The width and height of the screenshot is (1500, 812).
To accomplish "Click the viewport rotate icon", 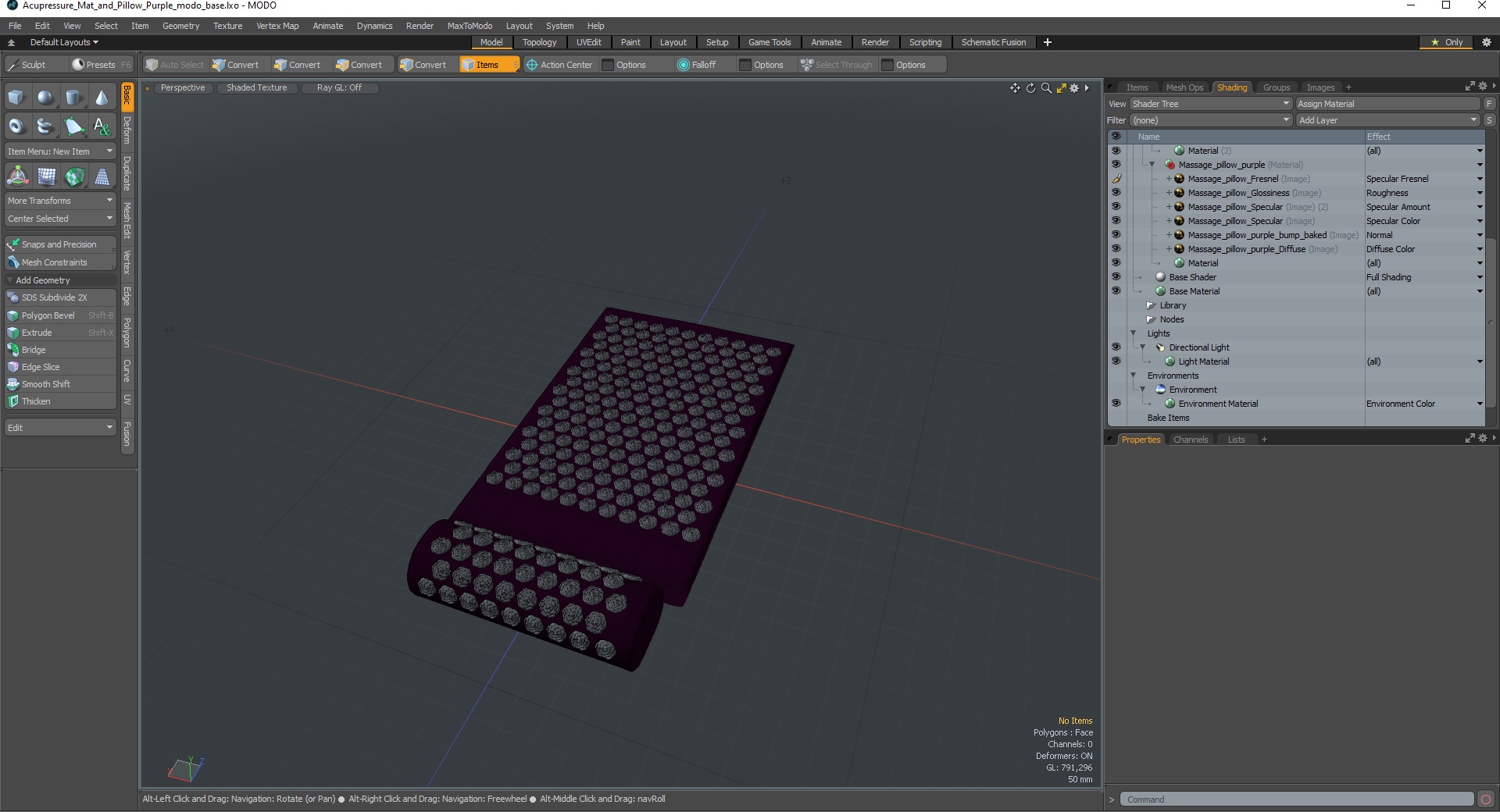I will click(1030, 88).
